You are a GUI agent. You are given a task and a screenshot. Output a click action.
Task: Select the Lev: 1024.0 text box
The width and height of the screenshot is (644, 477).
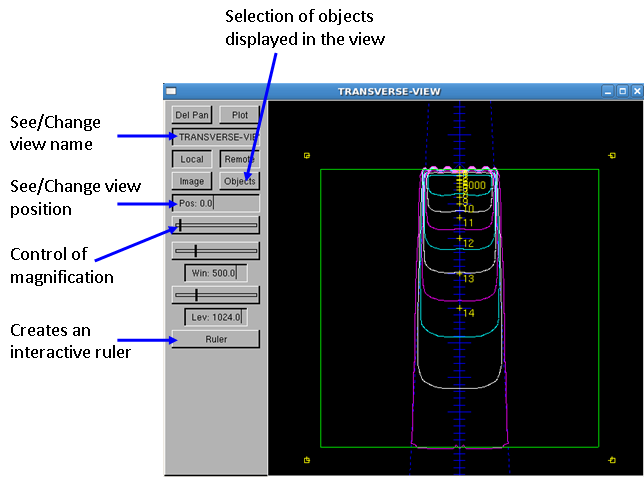pos(215,317)
